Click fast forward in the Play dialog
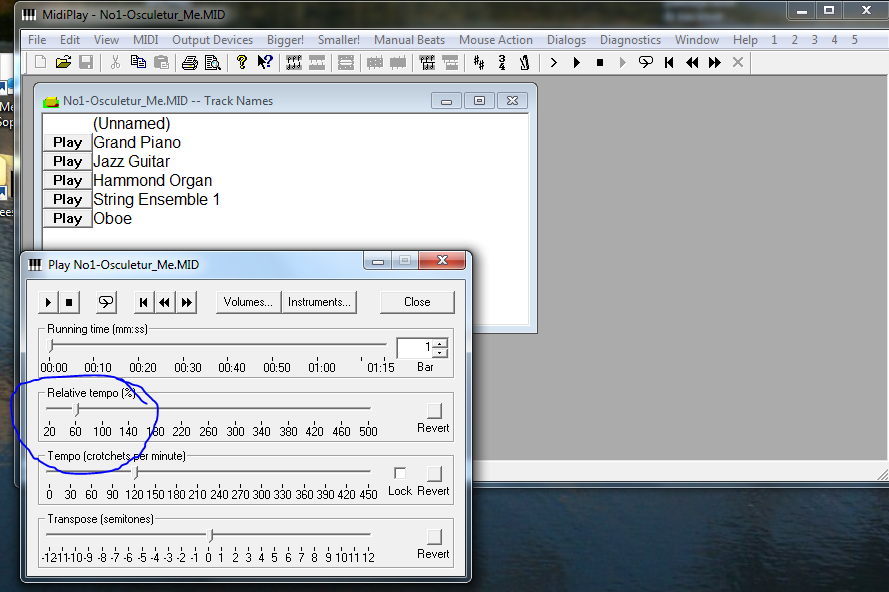Image resolution: width=889 pixels, height=592 pixels. click(x=187, y=302)
